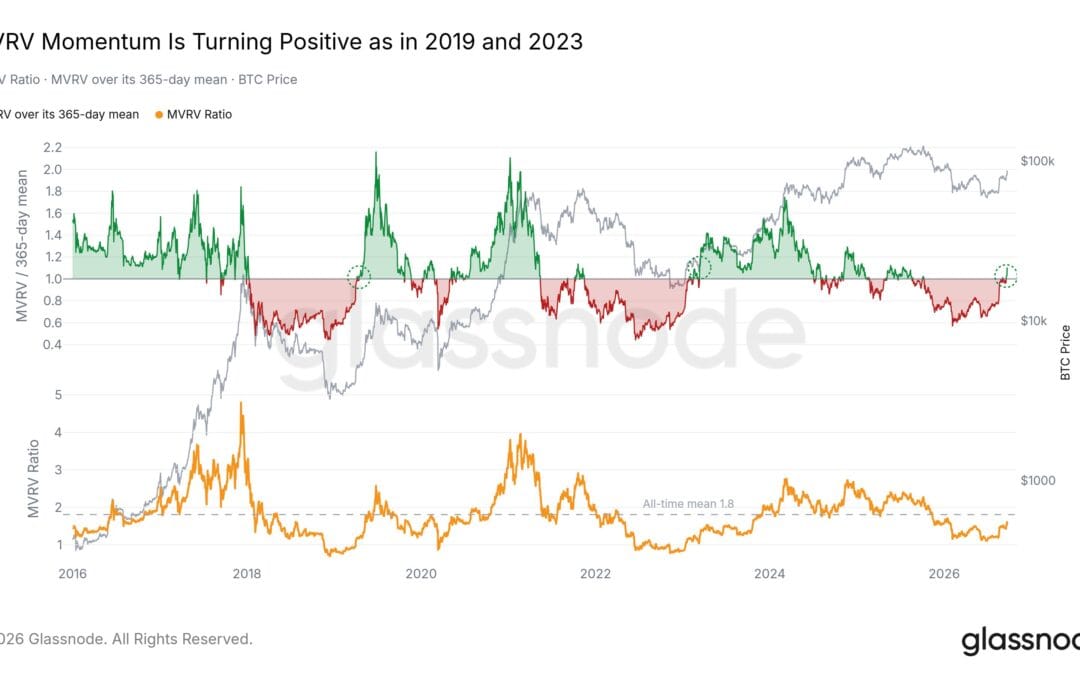Click the Glassnode All Rights Reserved text
The height and width of the screenshot is (675, 1080).
coord(126,639)
